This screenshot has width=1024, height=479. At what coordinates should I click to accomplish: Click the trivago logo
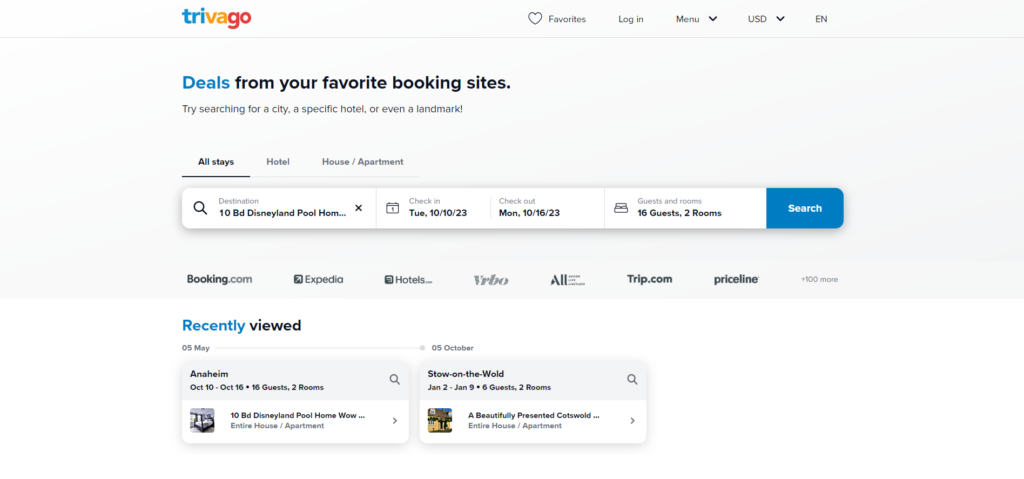(216, 18)
